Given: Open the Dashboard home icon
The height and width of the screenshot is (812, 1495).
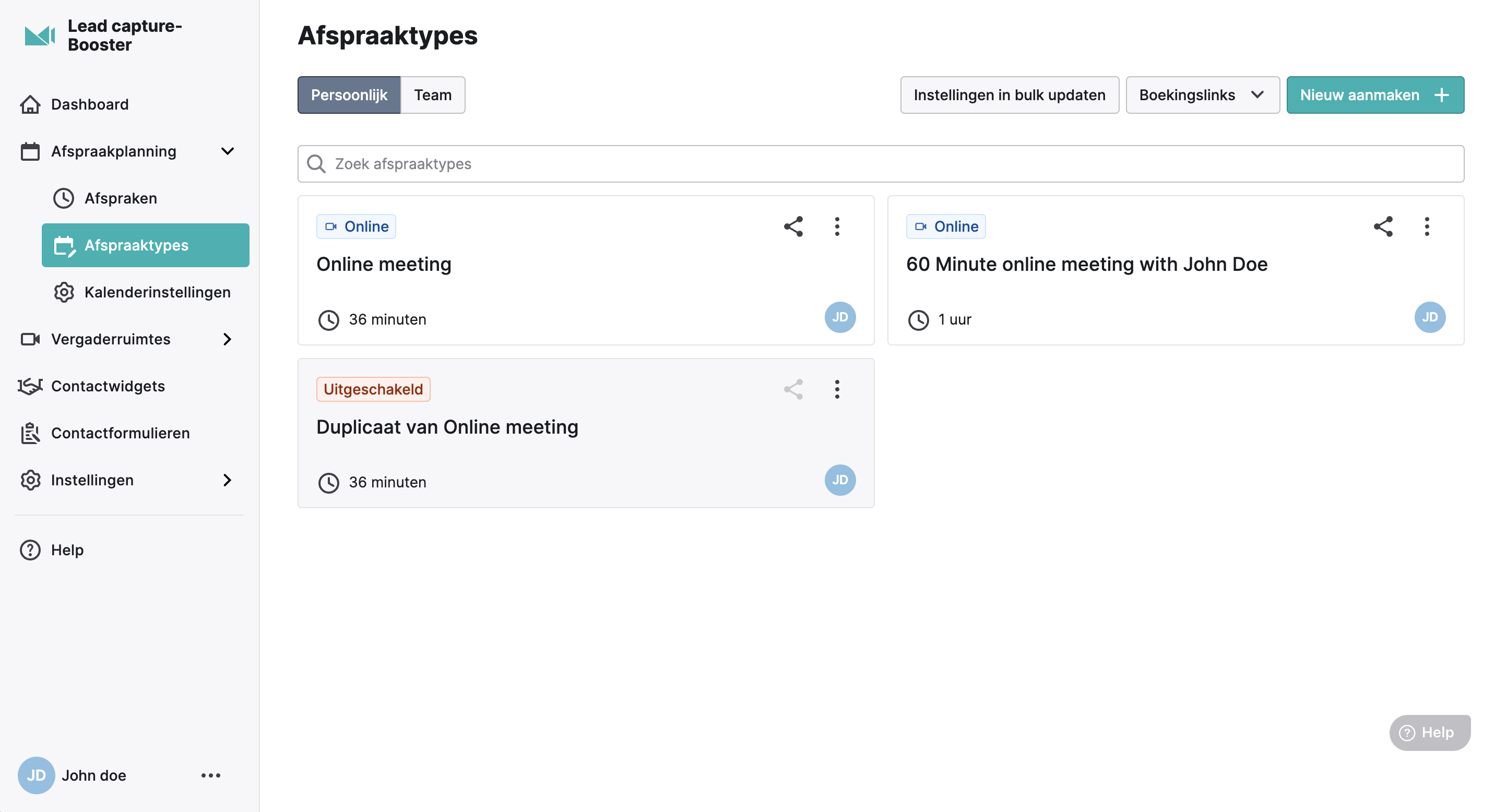Looking at the screenshot, I should pos(30,104).
